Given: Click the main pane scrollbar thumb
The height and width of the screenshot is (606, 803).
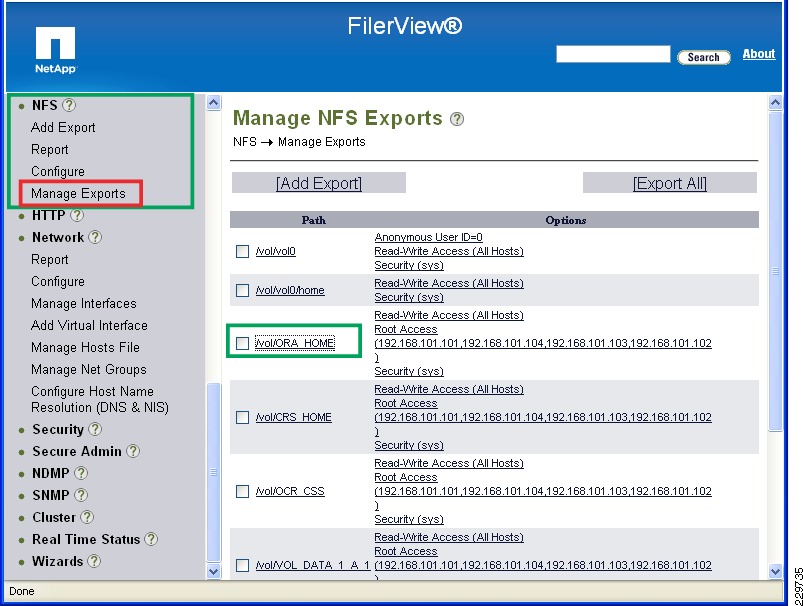Looking at the screenshot, I should coord(775,271).
